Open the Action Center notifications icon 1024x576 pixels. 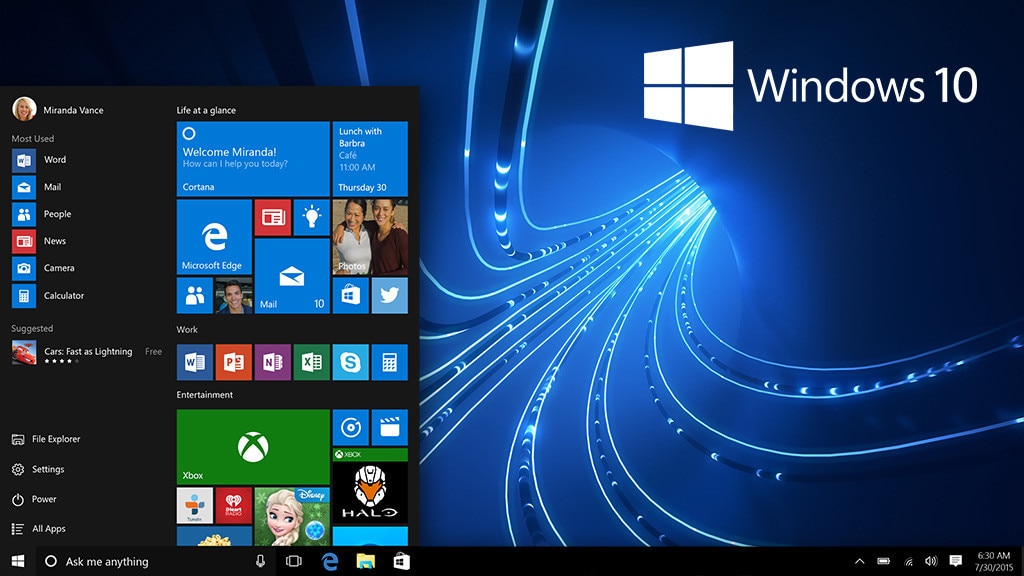click(x=955, y=562)
